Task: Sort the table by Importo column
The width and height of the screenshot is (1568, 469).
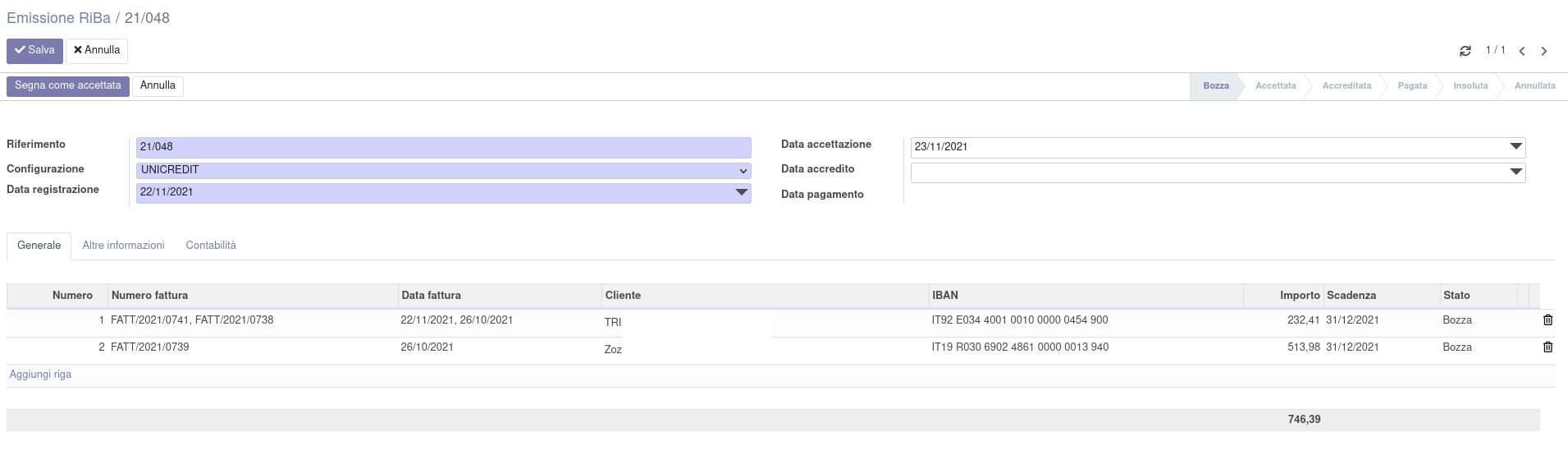Action: (1300, 296)
